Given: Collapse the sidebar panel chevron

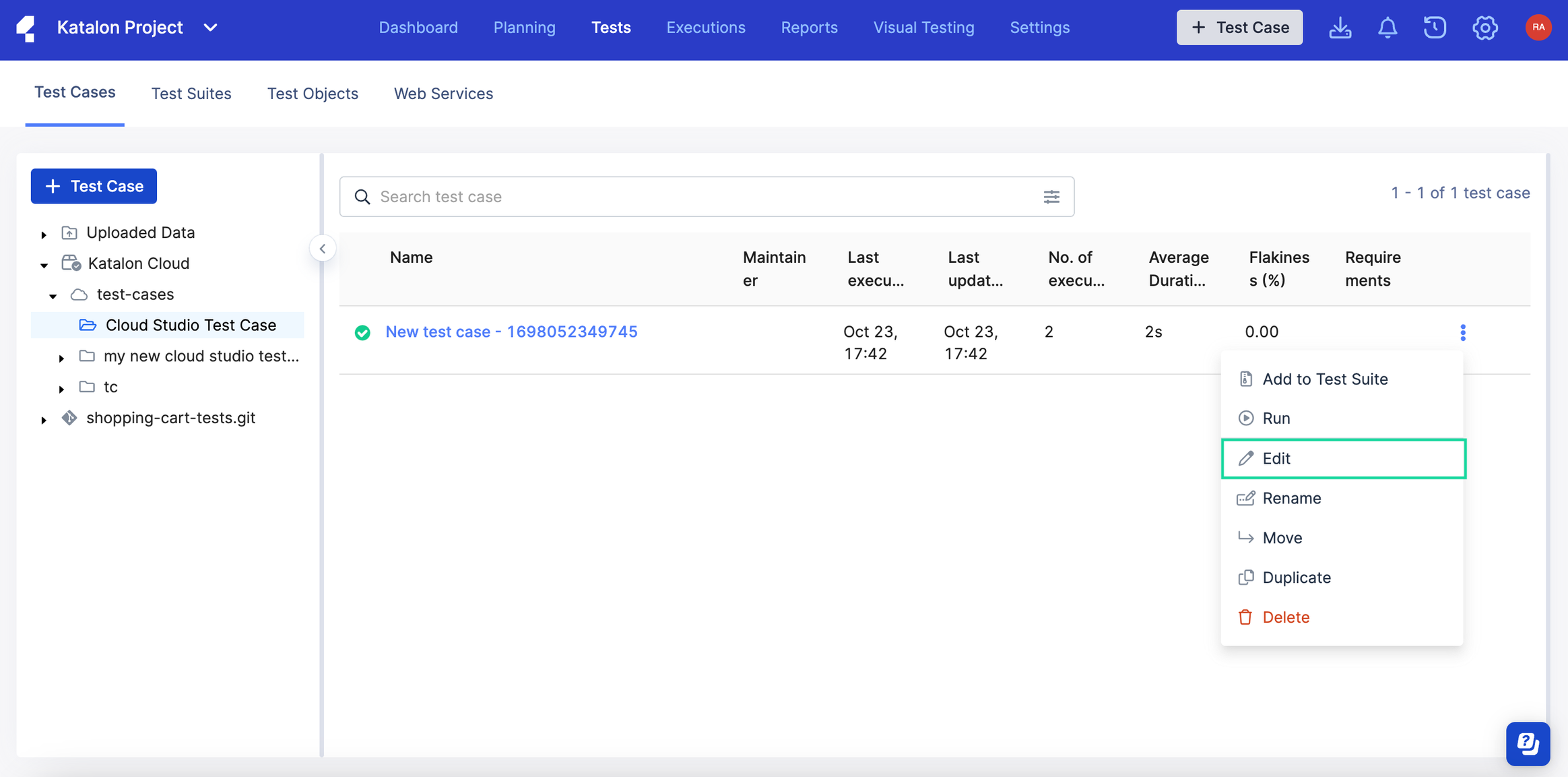Looking at the screenshot, I should tap(323, 249).
